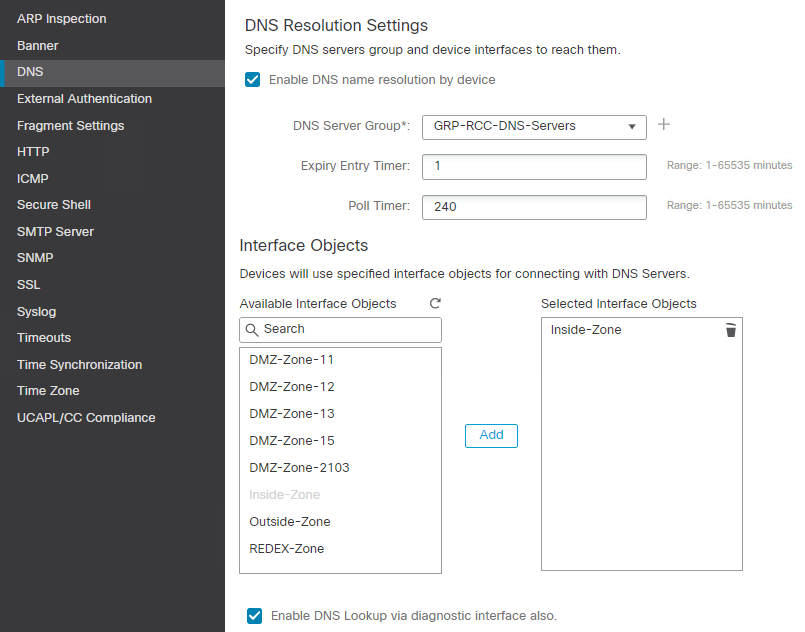Click the Expiry Entry Timer field
The width and height of the screenshot is (805, 632).
[534, 167]
